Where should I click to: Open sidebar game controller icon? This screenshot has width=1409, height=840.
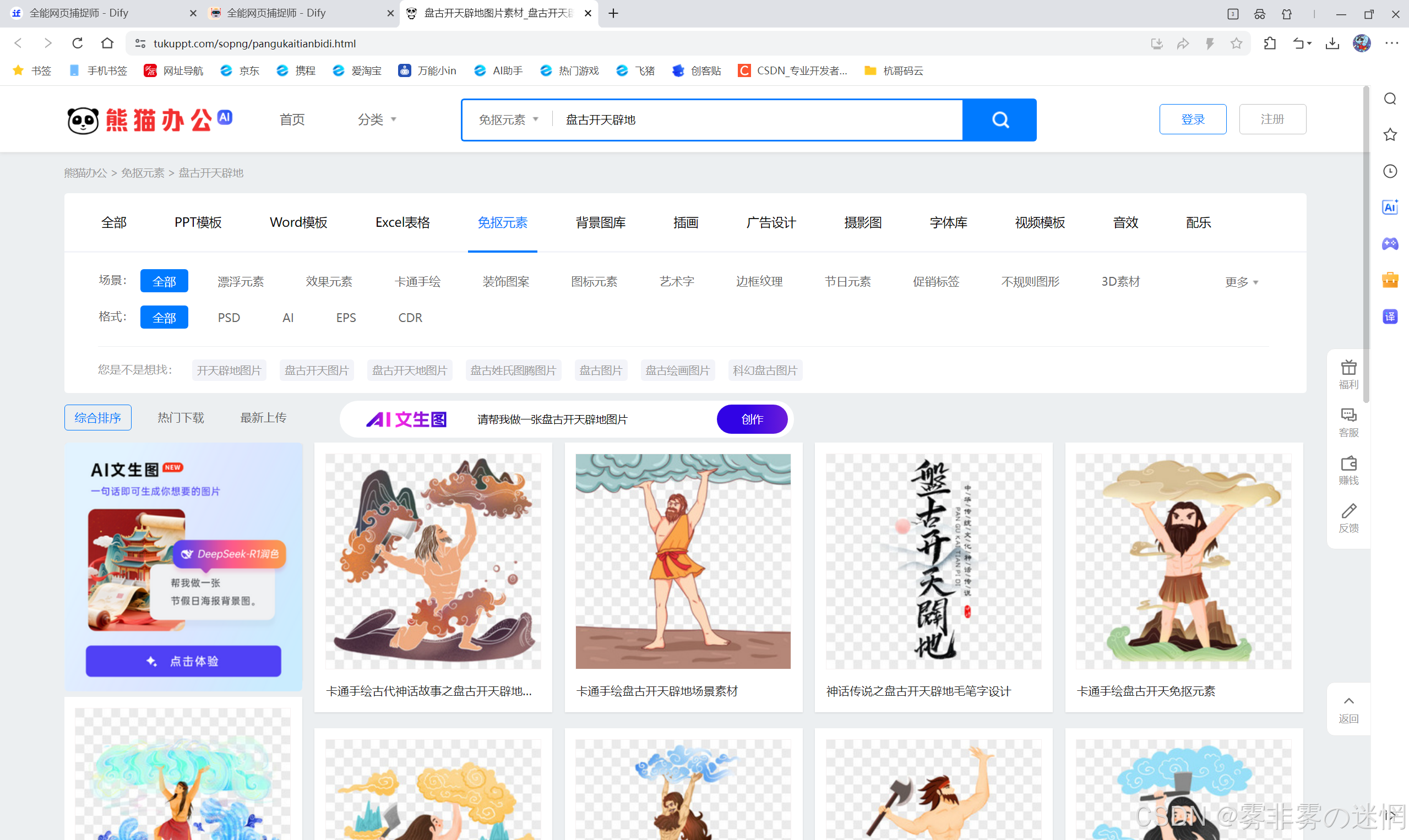pos(1390,243)
